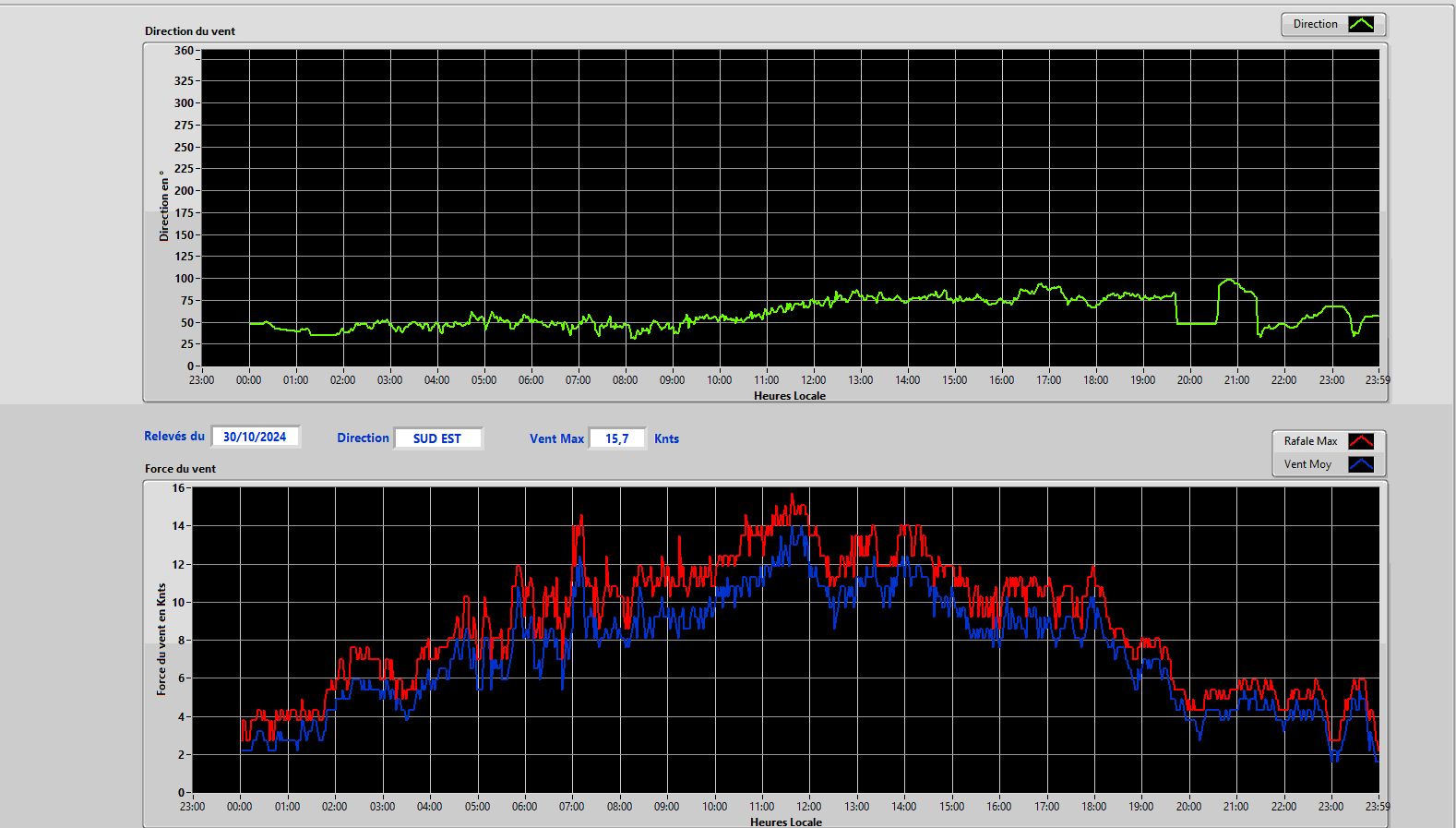Click the Heures Locale label under force chart
Image resolution: width=1456 pixels, height=828 pixels.
(x=786, y=822)
